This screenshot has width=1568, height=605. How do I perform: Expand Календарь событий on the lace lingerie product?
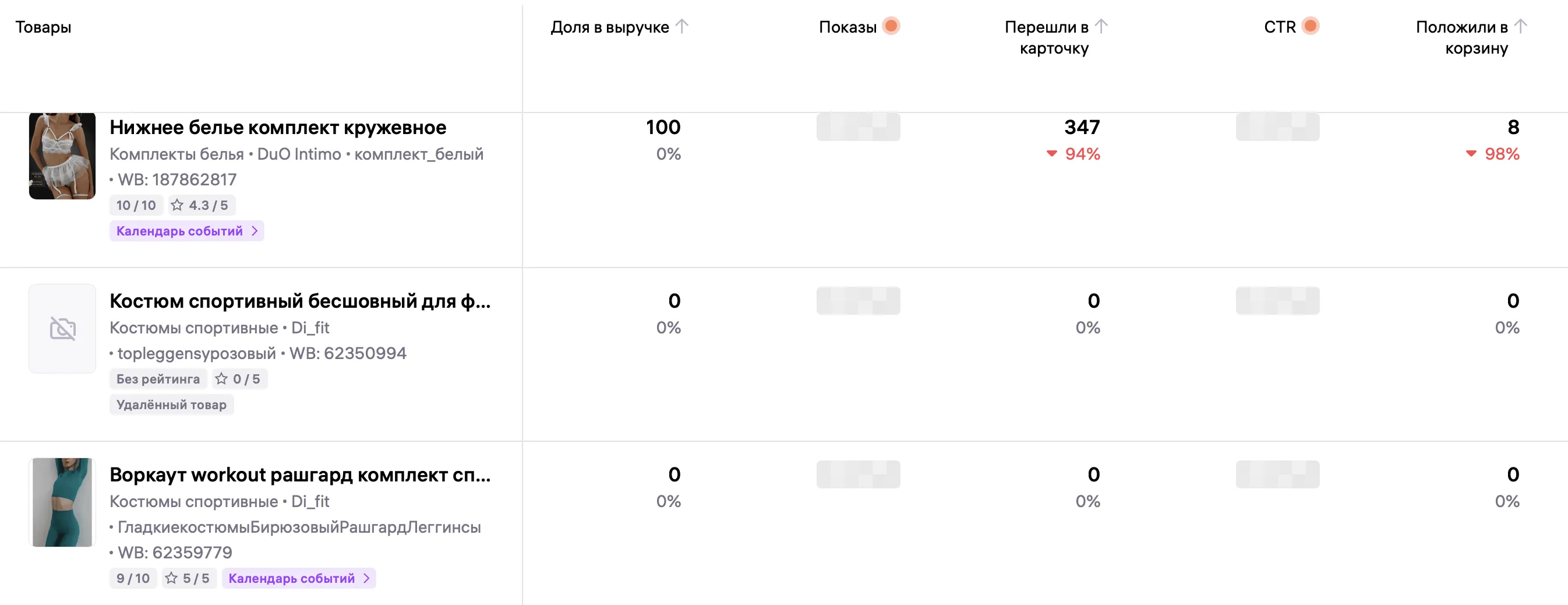coord(186,231)
